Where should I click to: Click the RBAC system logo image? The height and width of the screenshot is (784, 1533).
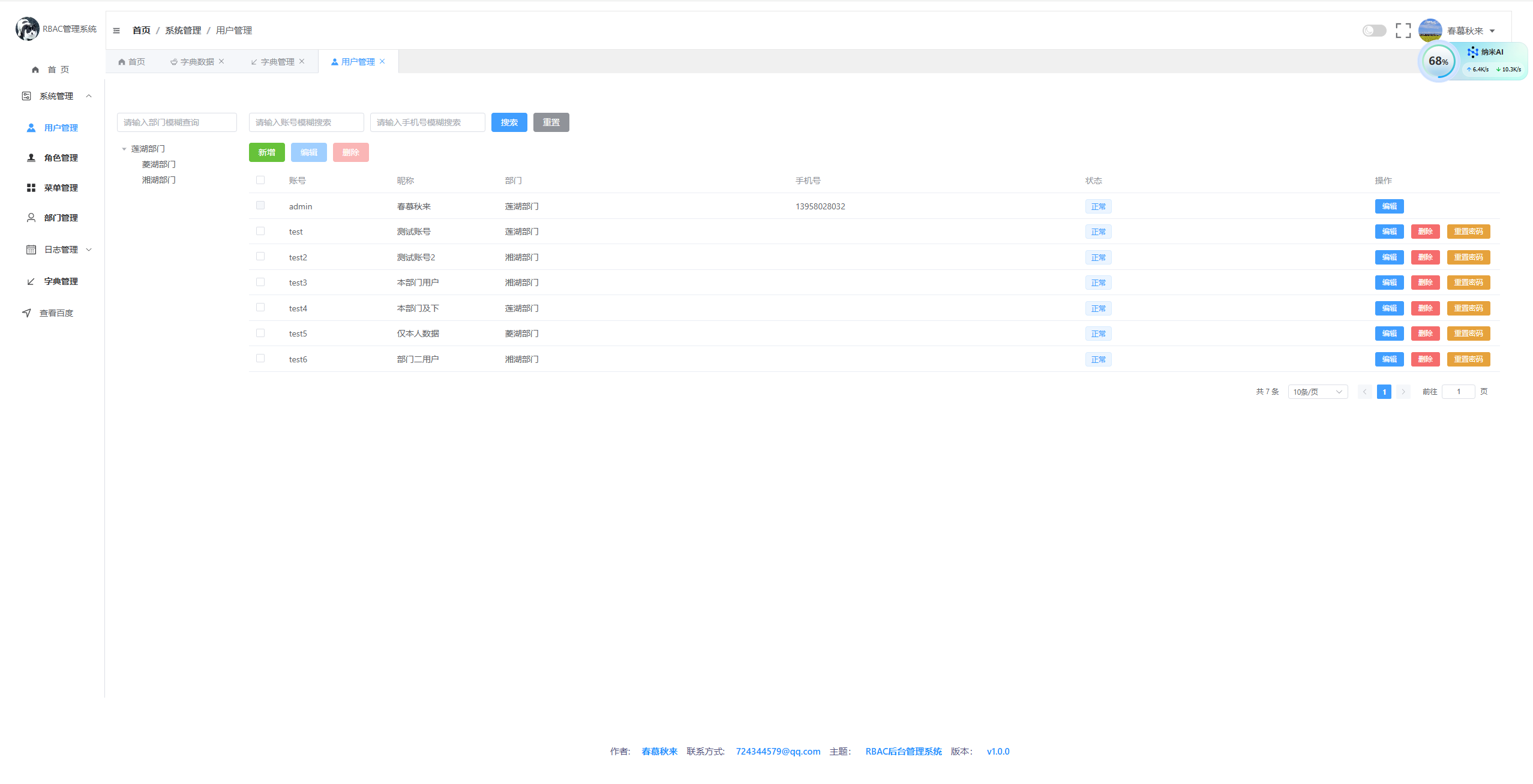pyautogui.click(x=27, y=29)
